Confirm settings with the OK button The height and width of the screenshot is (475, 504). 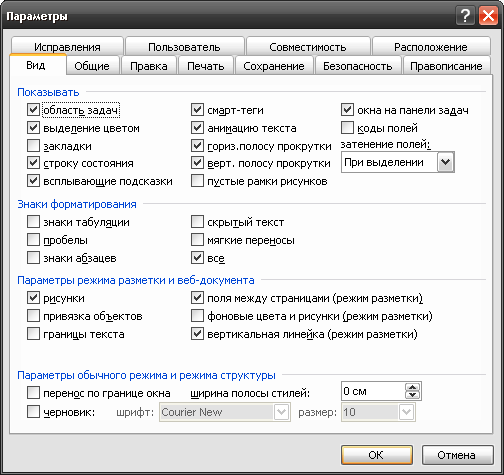377,455
